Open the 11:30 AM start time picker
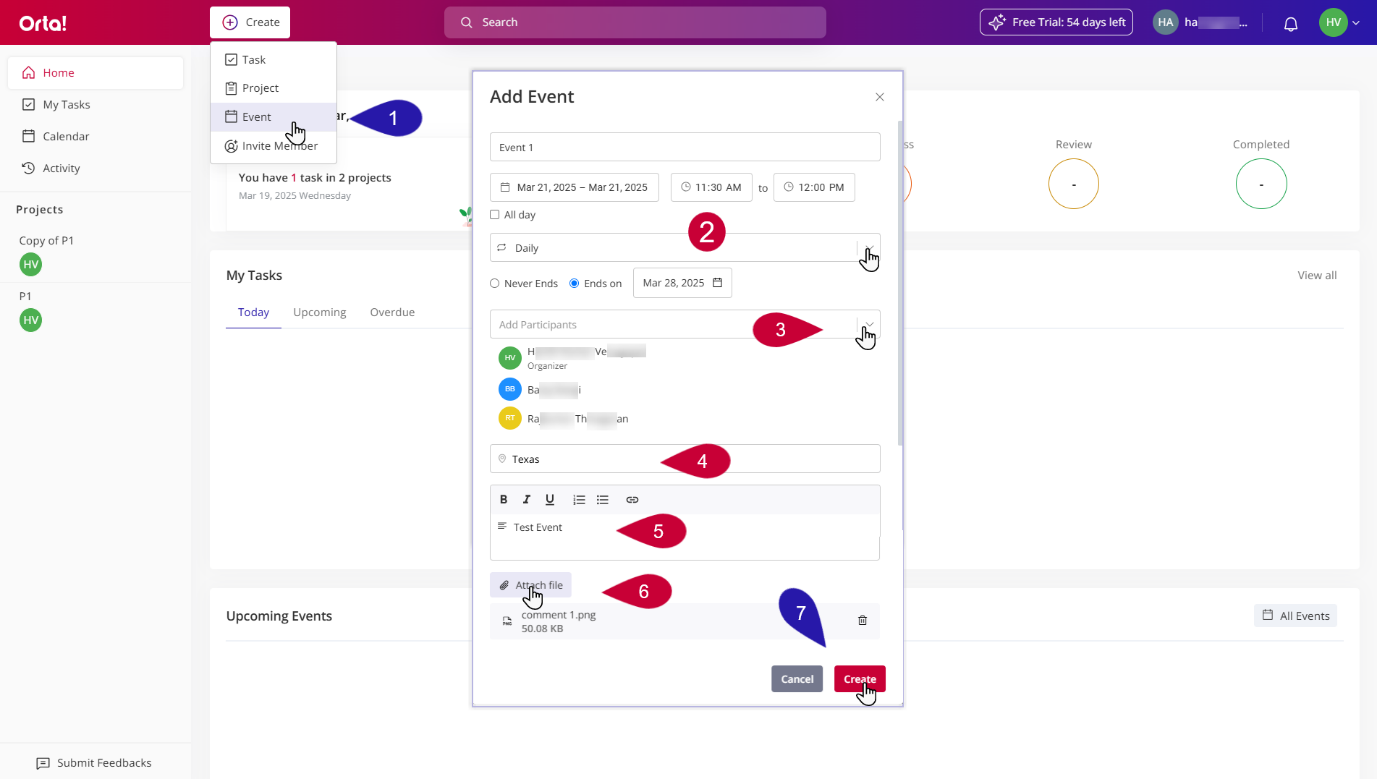1377x779 pixels. pos(710,188)
